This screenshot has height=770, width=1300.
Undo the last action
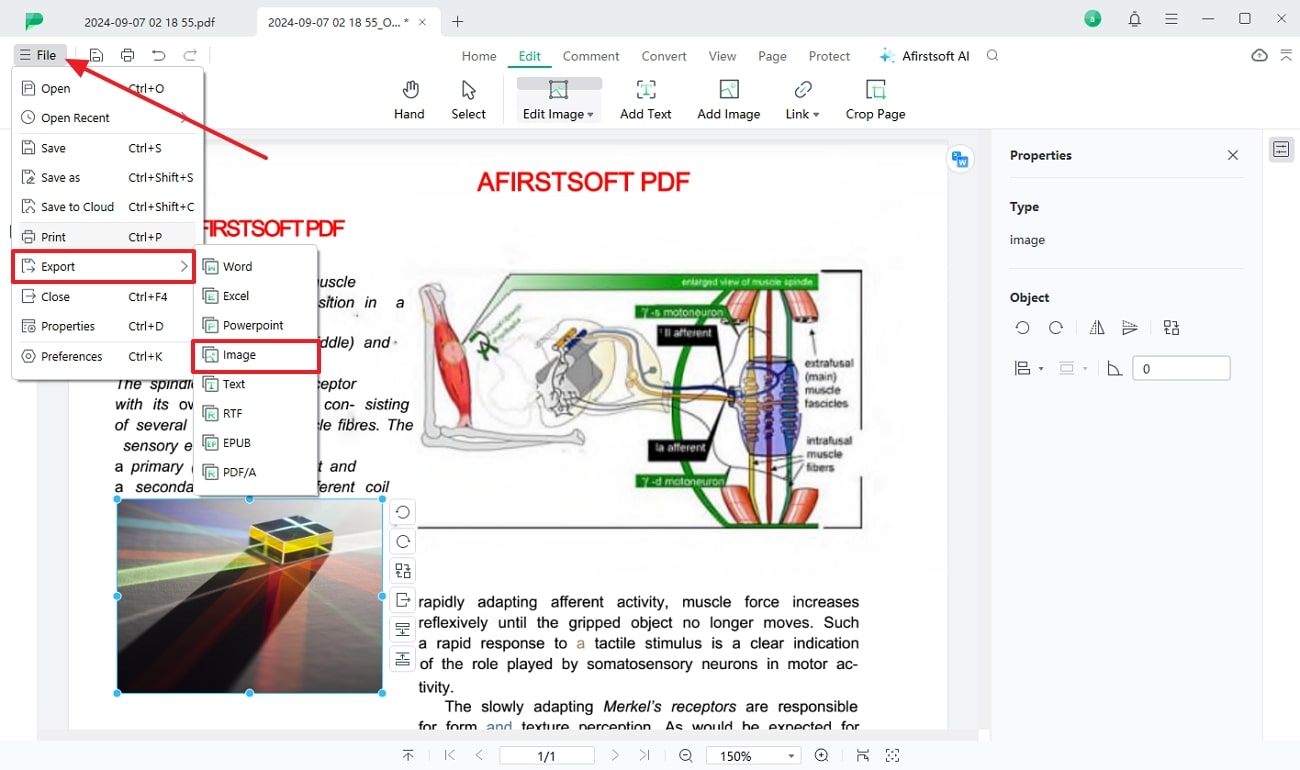[158, 56]
